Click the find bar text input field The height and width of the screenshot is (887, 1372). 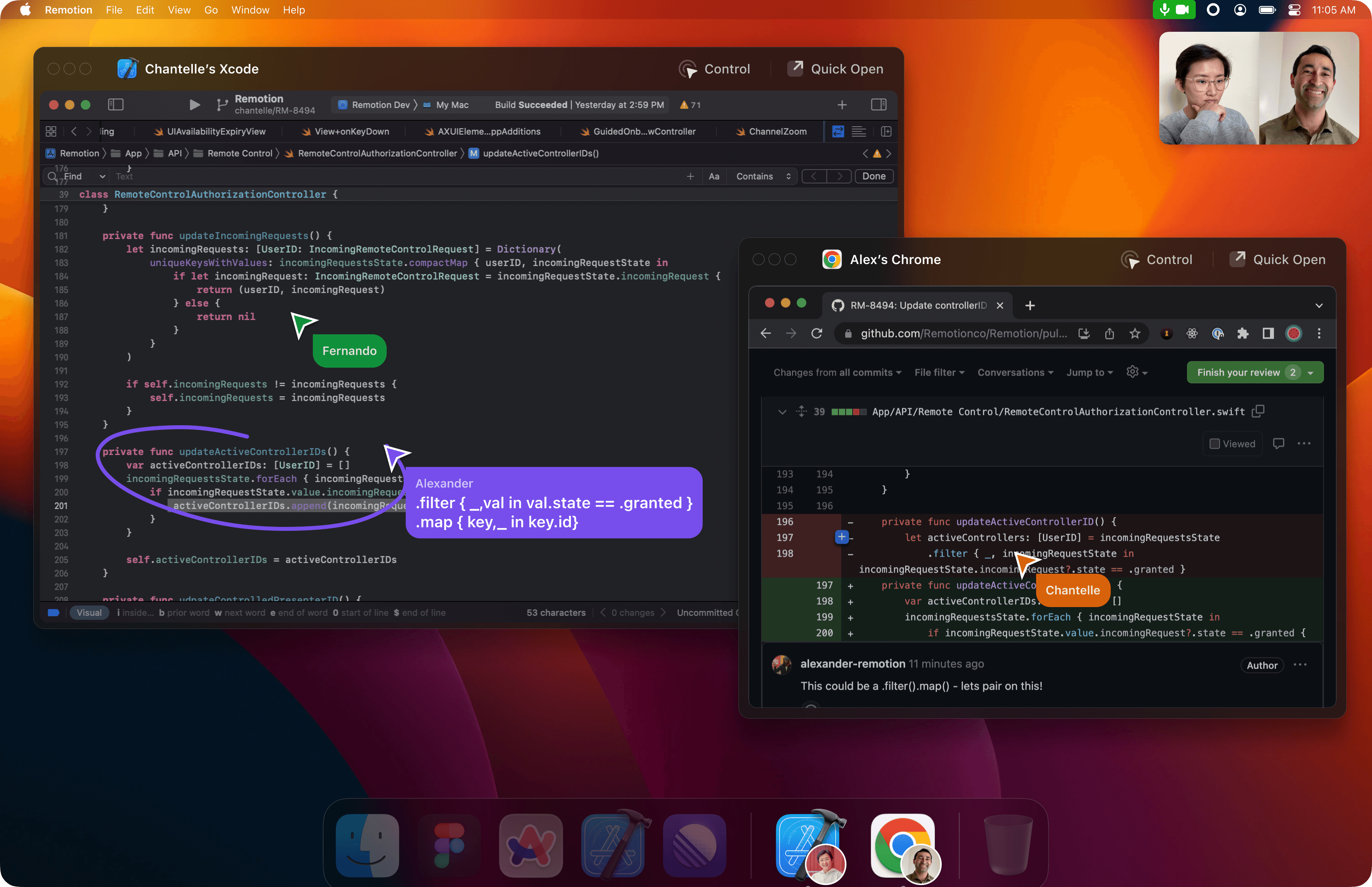pos(397,176)
